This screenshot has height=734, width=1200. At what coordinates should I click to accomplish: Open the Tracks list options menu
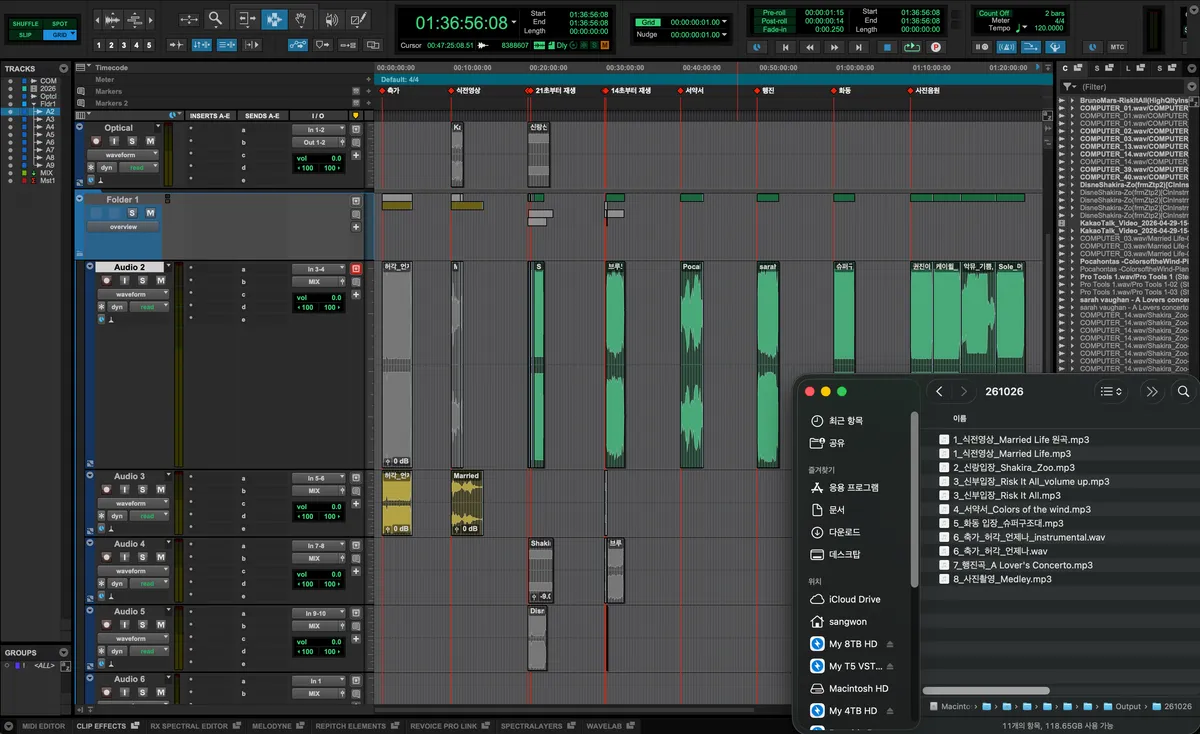click(64, 69)
